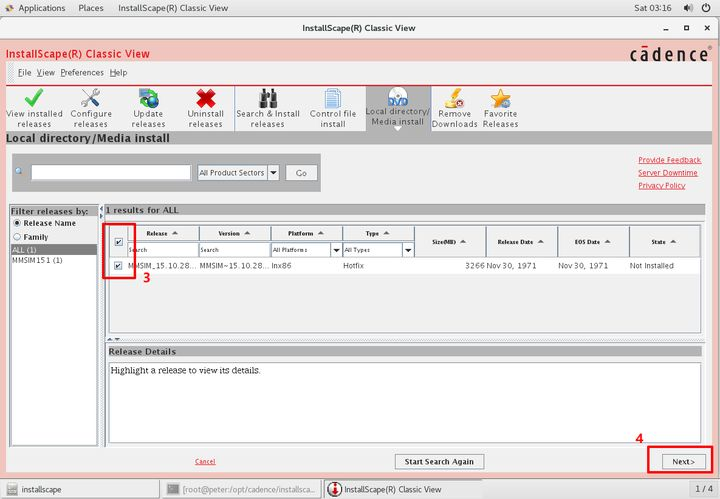Open File menu
Screen dimensions: 720x499
pyautogui.click(x=24, y=73)
